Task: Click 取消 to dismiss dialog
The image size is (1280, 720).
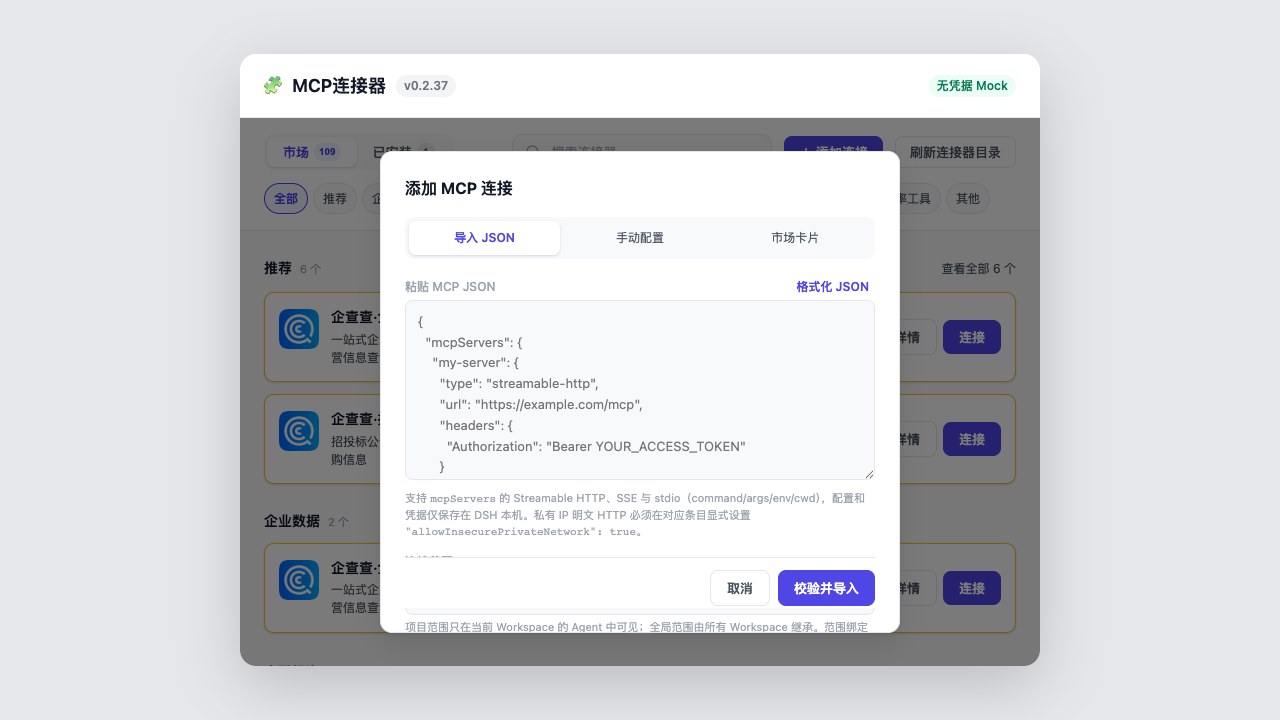Action: tap(740, 588)
